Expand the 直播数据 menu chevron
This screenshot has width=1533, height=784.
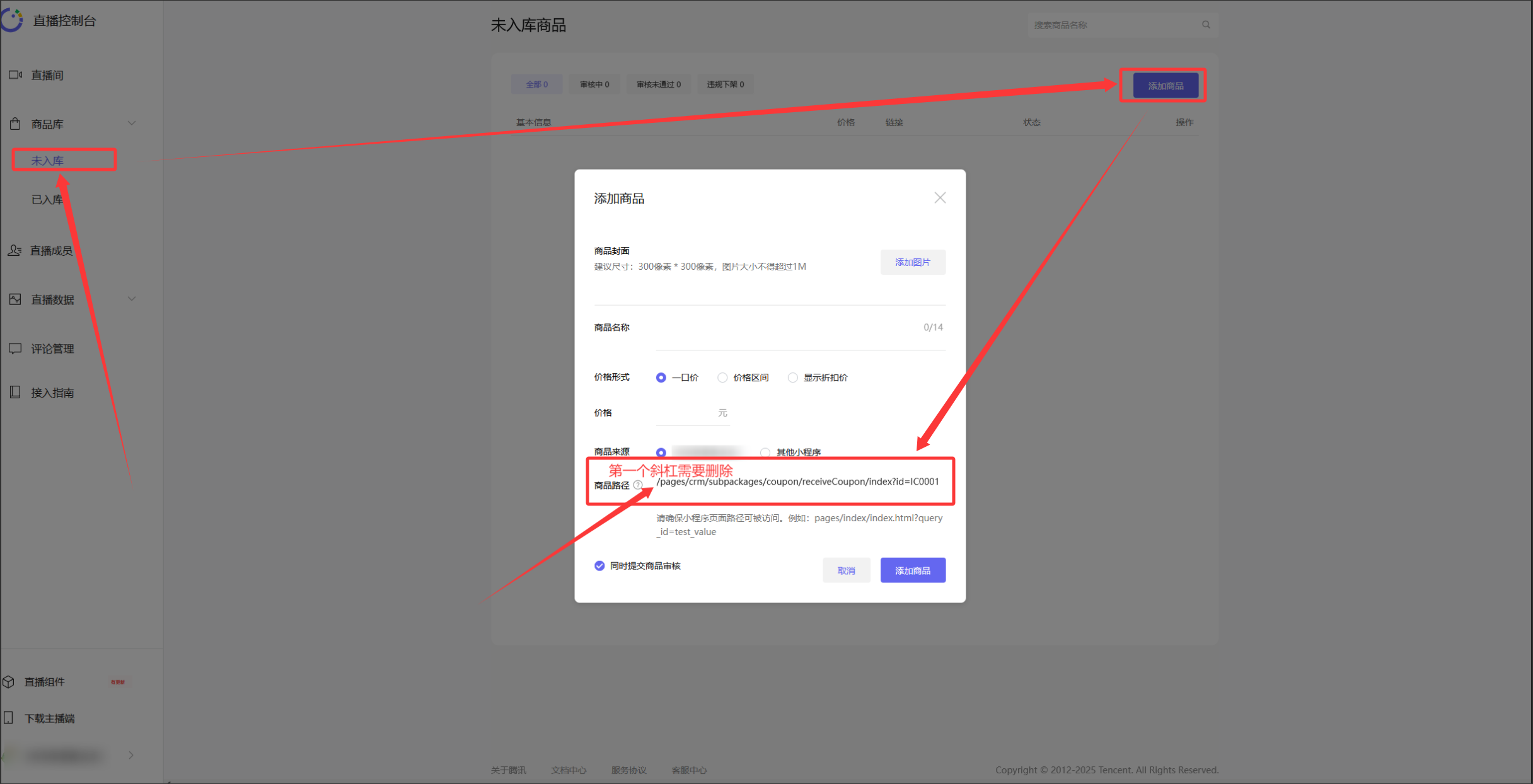(132, 299)
